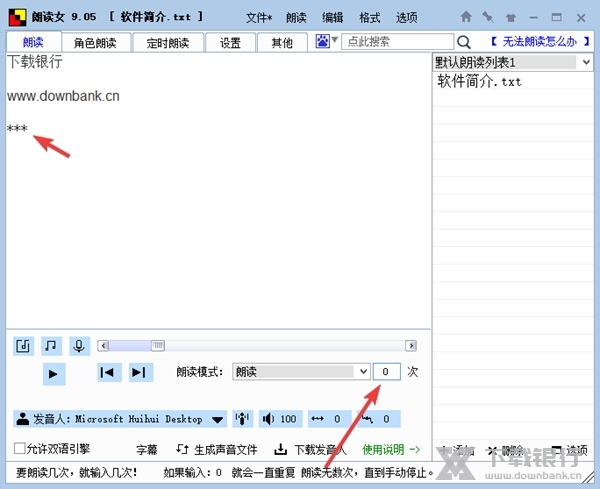Click the magnifier search button
This screenshot has width=600, height=489.
(464, 42)
